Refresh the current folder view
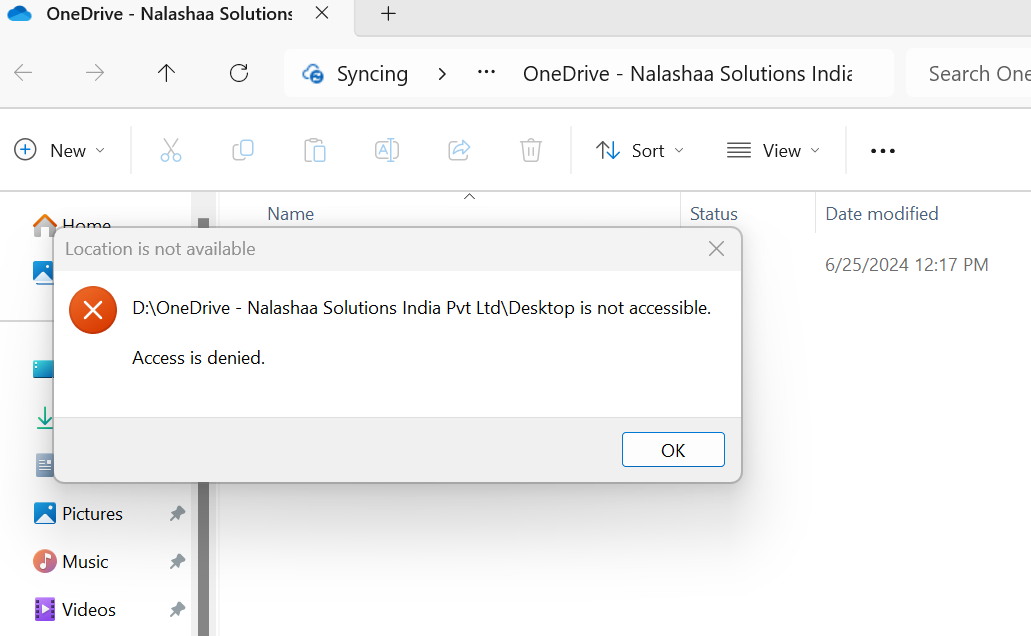 point(239,73)
